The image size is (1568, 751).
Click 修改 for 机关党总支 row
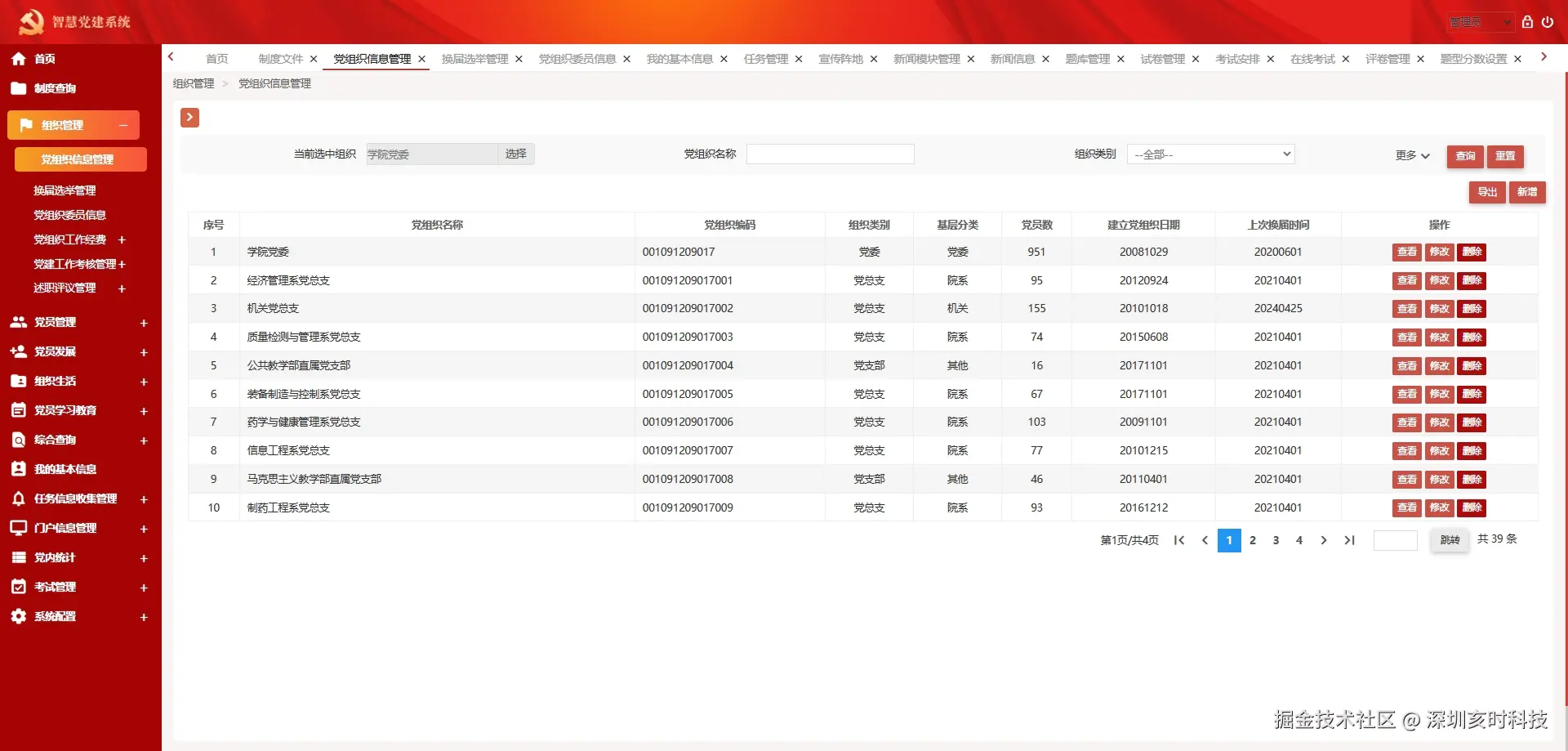tap(1439, 309)
